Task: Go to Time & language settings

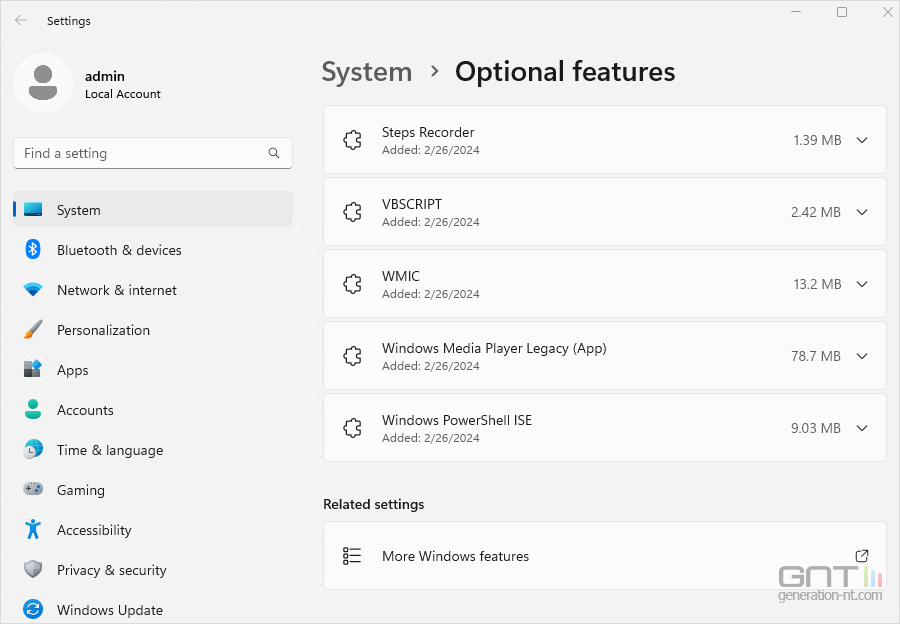Action: click(109, 450)
